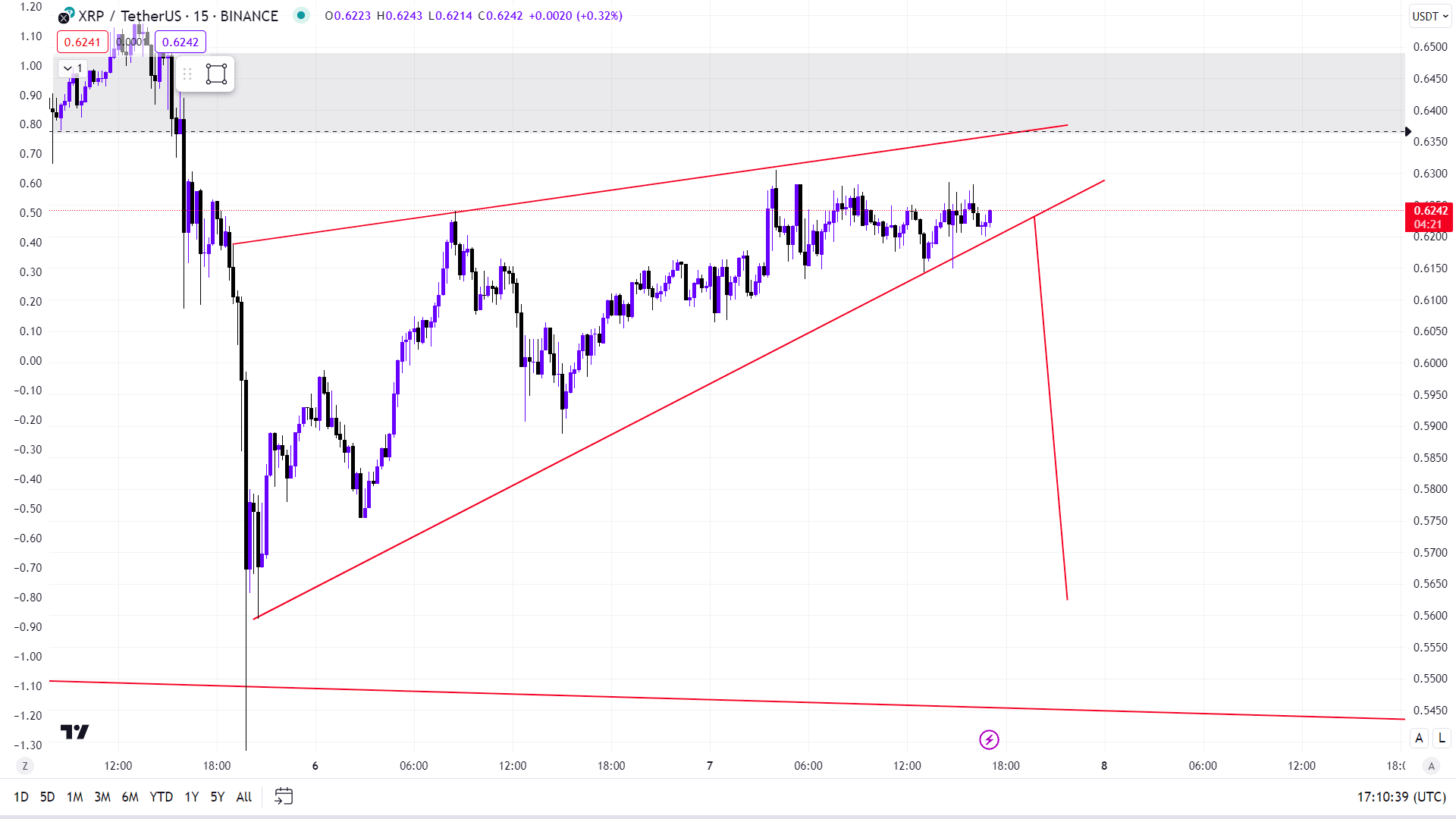This screenshot has height=819, width=1456.
Task: Click the high price H0.6243 value
Action: pos(400,16)
